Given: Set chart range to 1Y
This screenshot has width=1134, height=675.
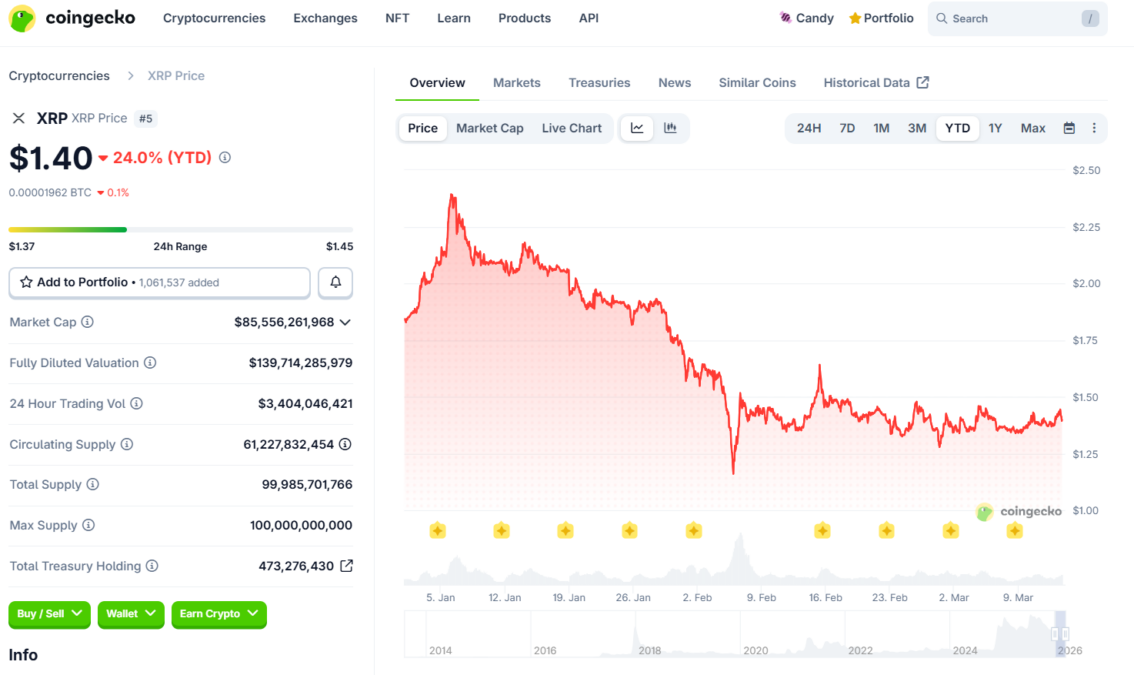Looking at the screenshot, I should pos(995,128).
